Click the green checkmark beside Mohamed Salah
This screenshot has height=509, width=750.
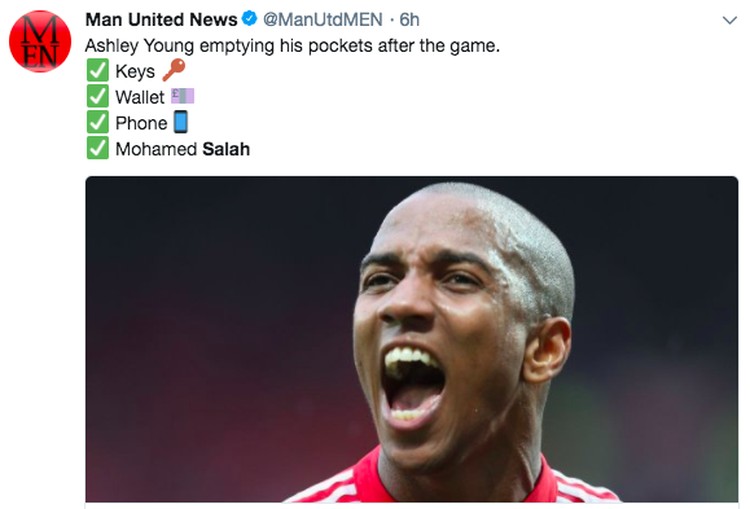pyautogui.click(x=98, y=148)
